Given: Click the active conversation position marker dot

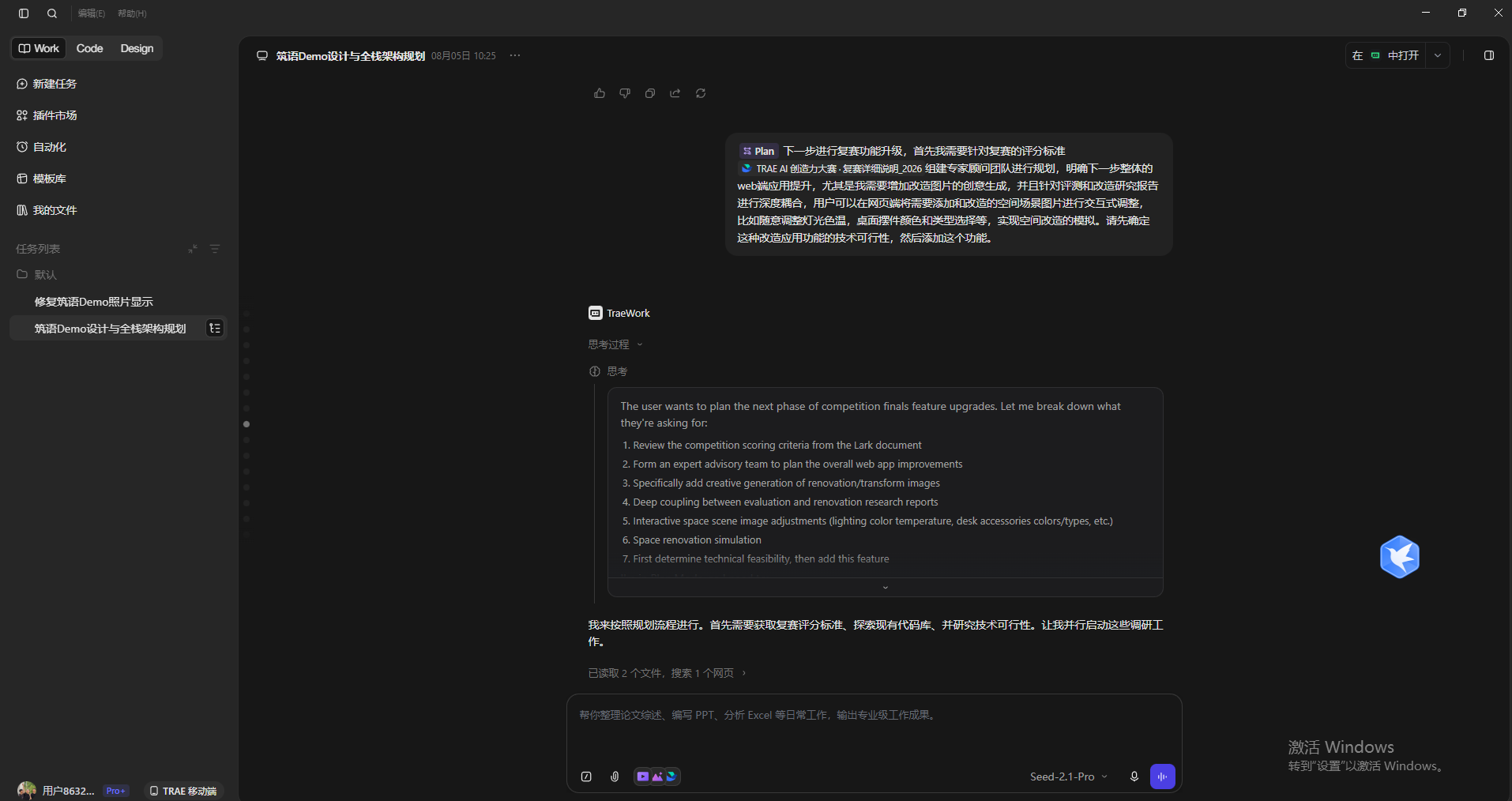Looking at the screenshot, I should (246, 424).
